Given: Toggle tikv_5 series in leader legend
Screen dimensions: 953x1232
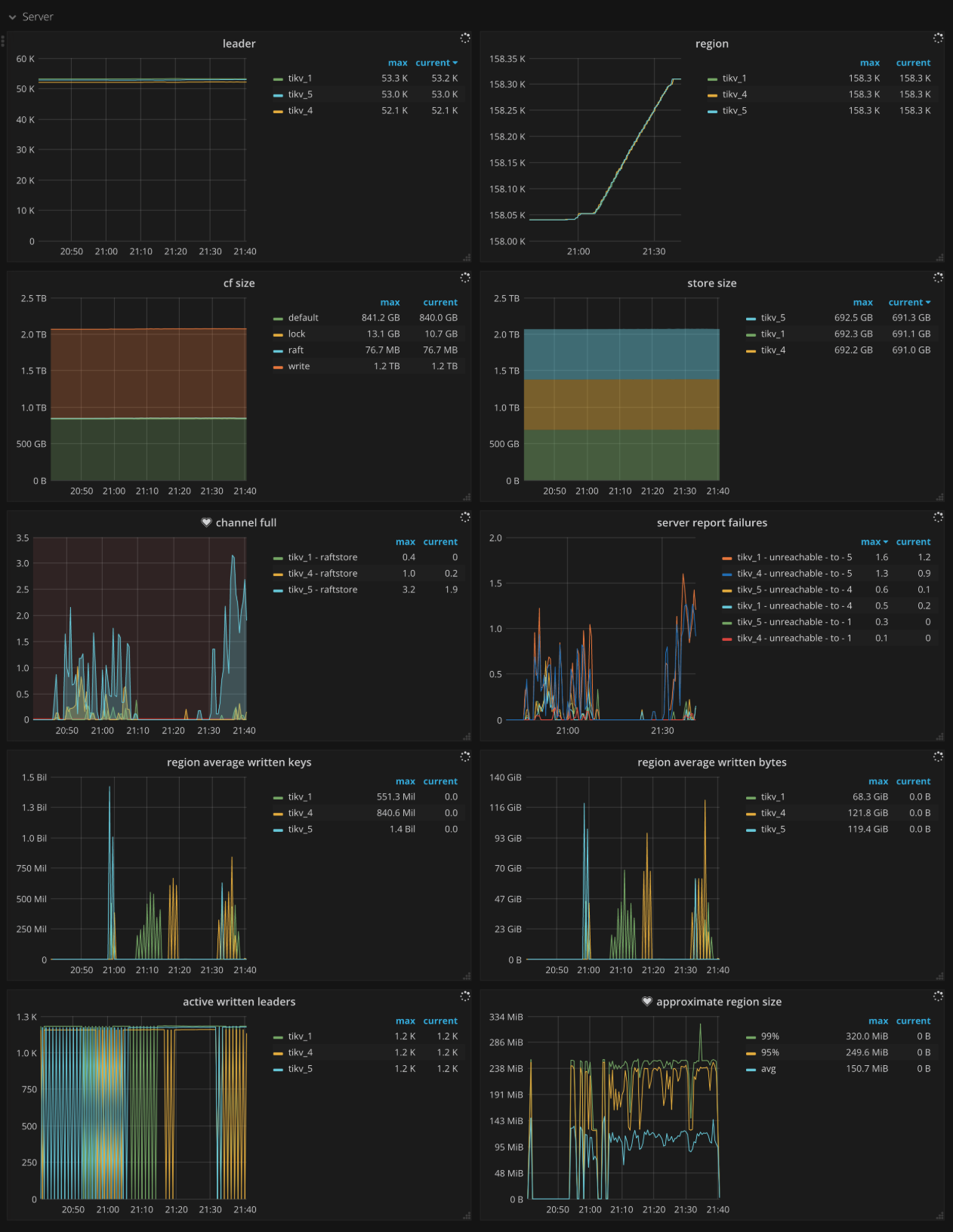Looking at the screenshot, I should tap(300, 94).
